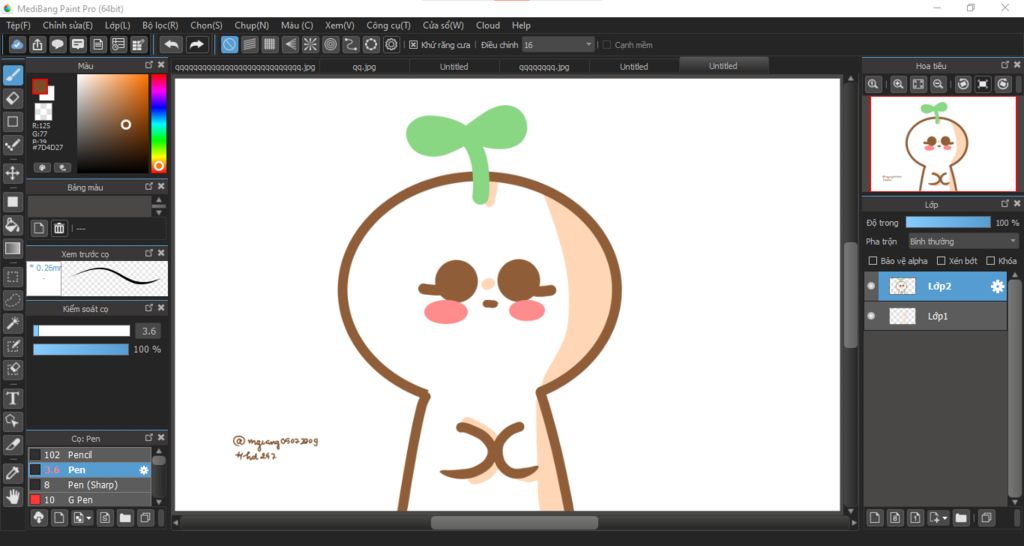The width and height of the screenshot is (1024, 546).
Task: Enable the crisscross grid snap guide
Action: coord(270,44)
